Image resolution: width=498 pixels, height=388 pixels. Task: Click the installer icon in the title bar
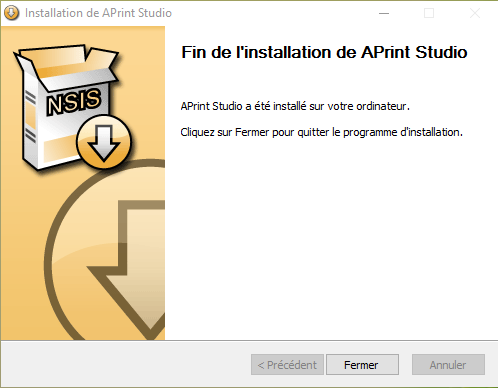(12, 13)
